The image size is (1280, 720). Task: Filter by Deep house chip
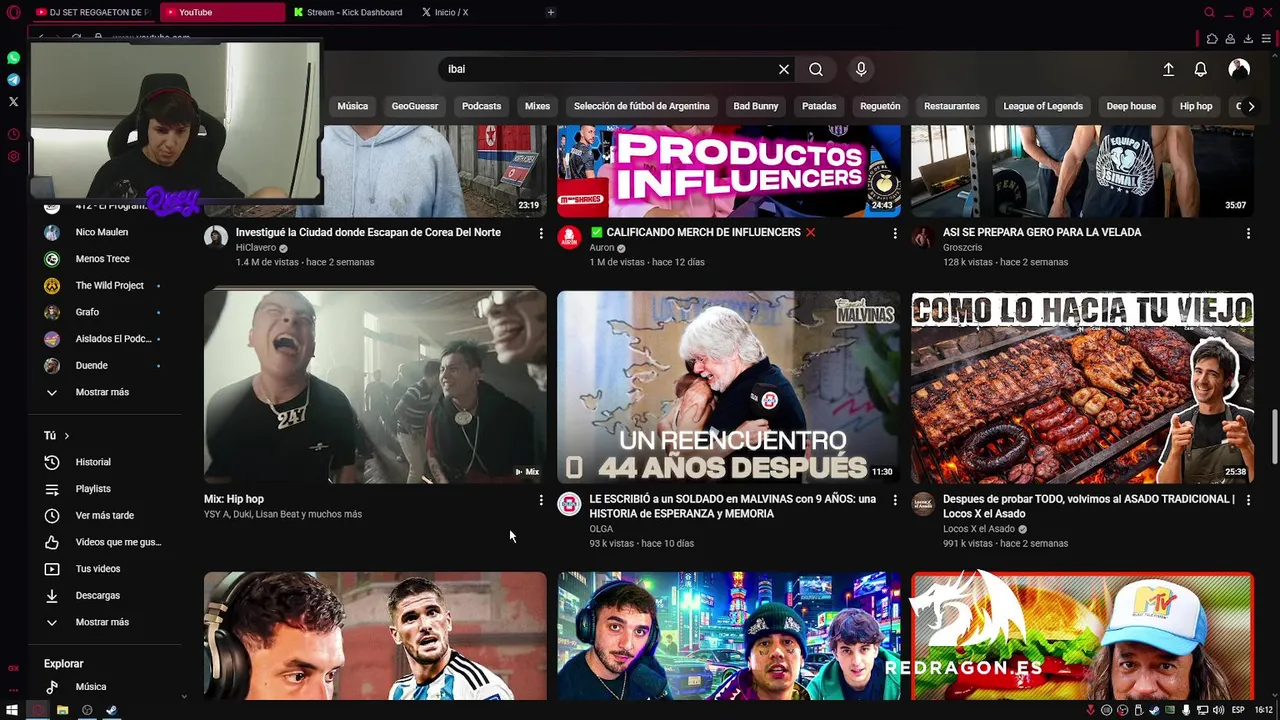(x=1131, y=106)
